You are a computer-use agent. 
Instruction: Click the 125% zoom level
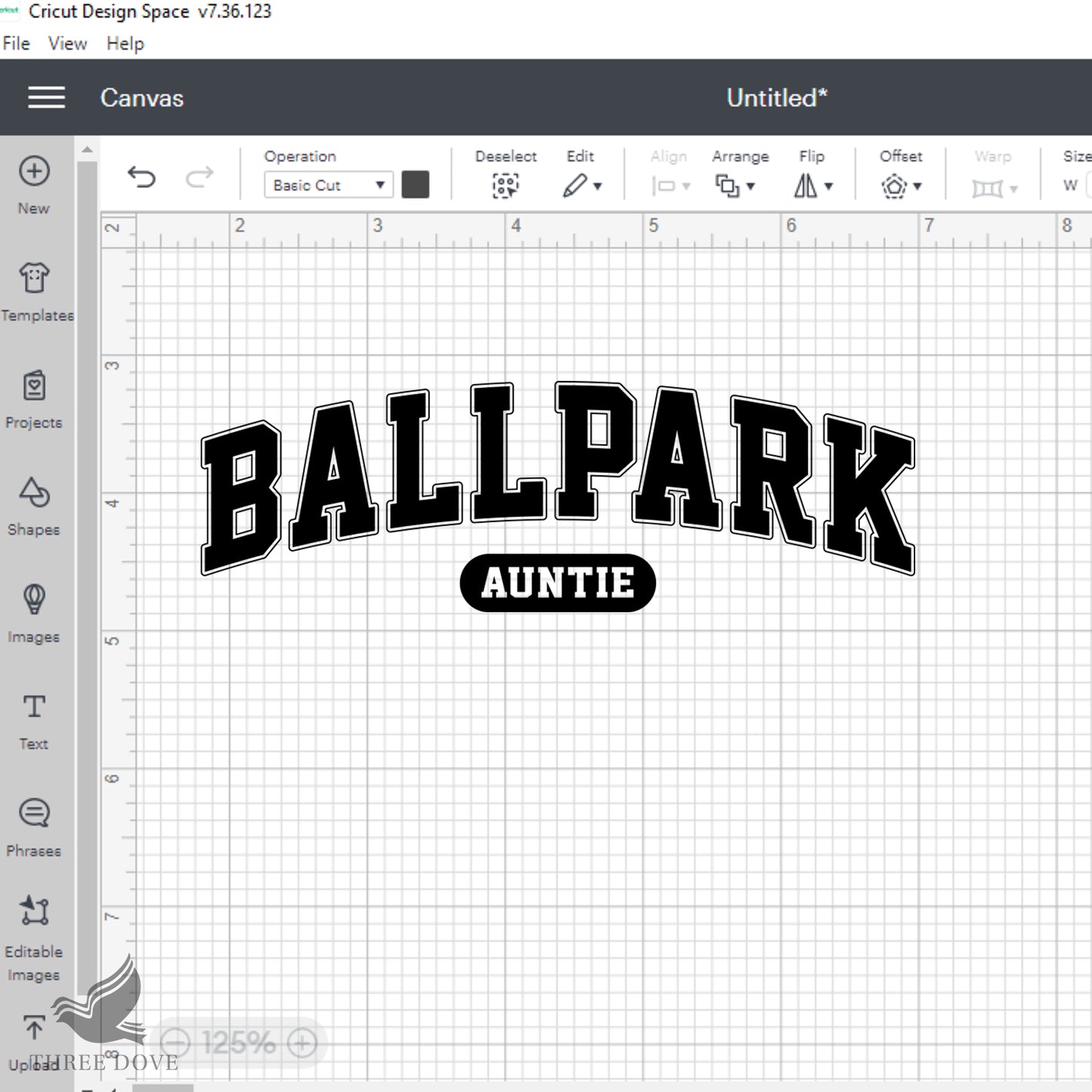tap(239, 1044)
